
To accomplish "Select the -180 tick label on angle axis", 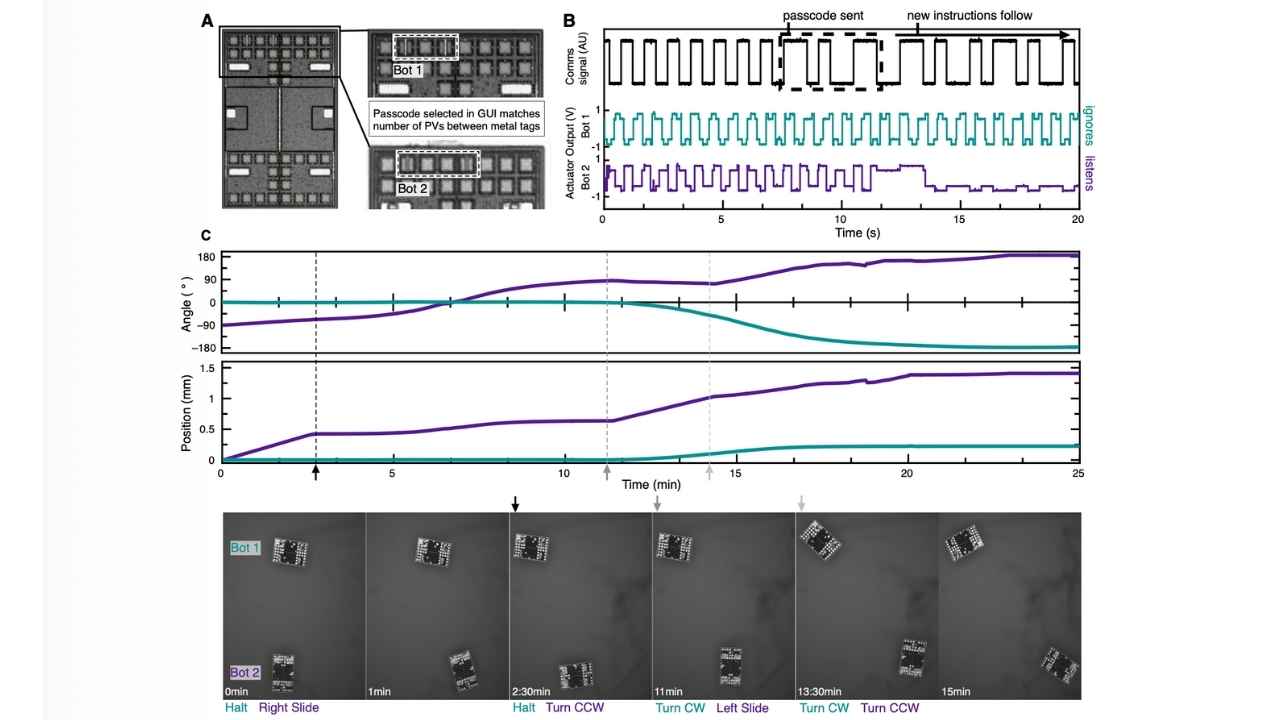I will pos(205,347).
